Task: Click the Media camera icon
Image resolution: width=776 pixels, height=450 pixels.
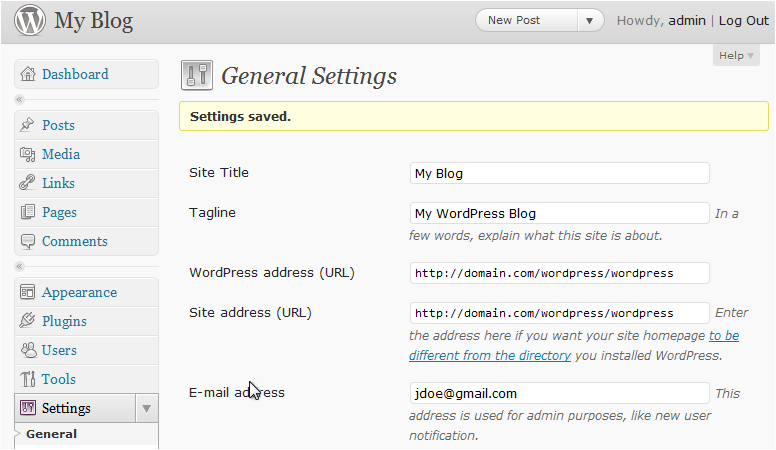Action: point(27,154)
